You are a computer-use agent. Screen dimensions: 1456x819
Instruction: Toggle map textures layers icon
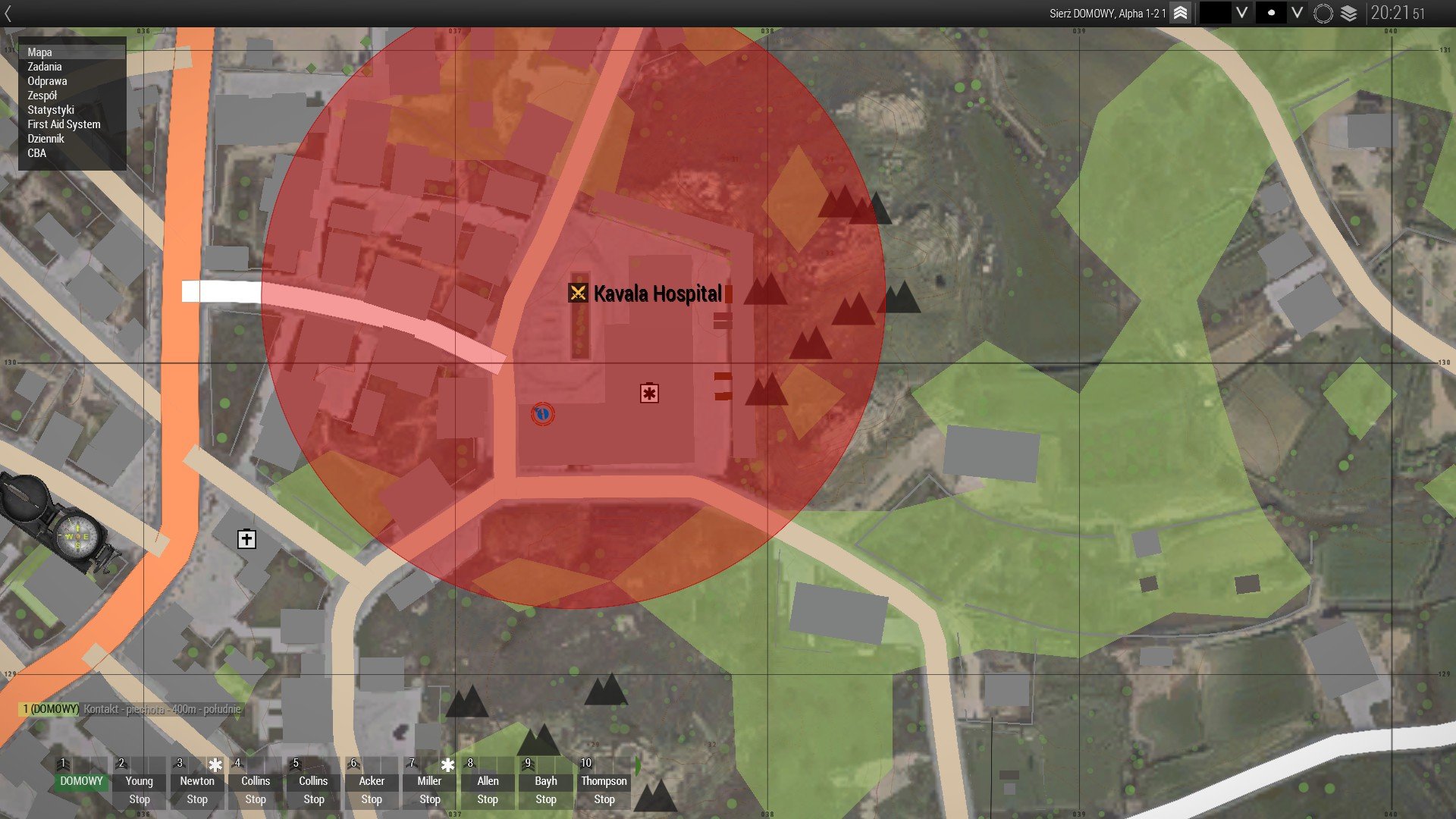point(1348,13)
